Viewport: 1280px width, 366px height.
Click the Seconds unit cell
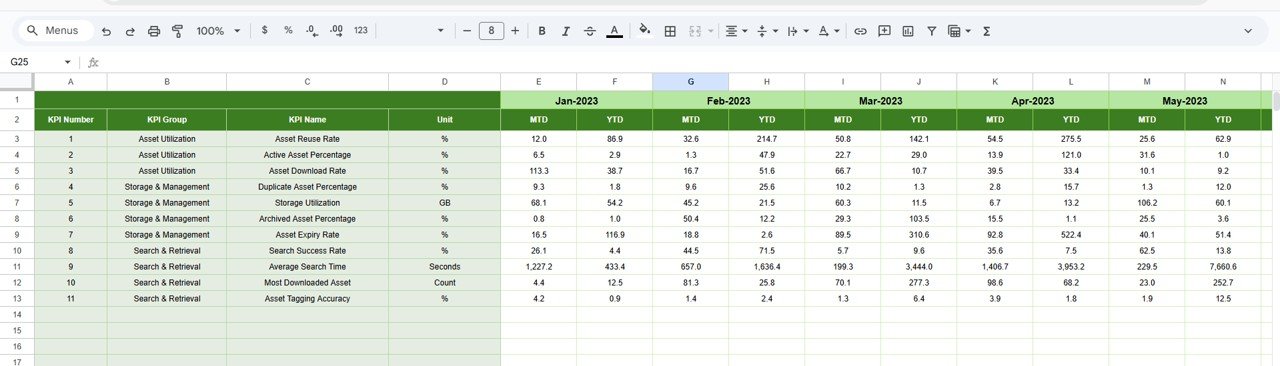pos(444,267)
